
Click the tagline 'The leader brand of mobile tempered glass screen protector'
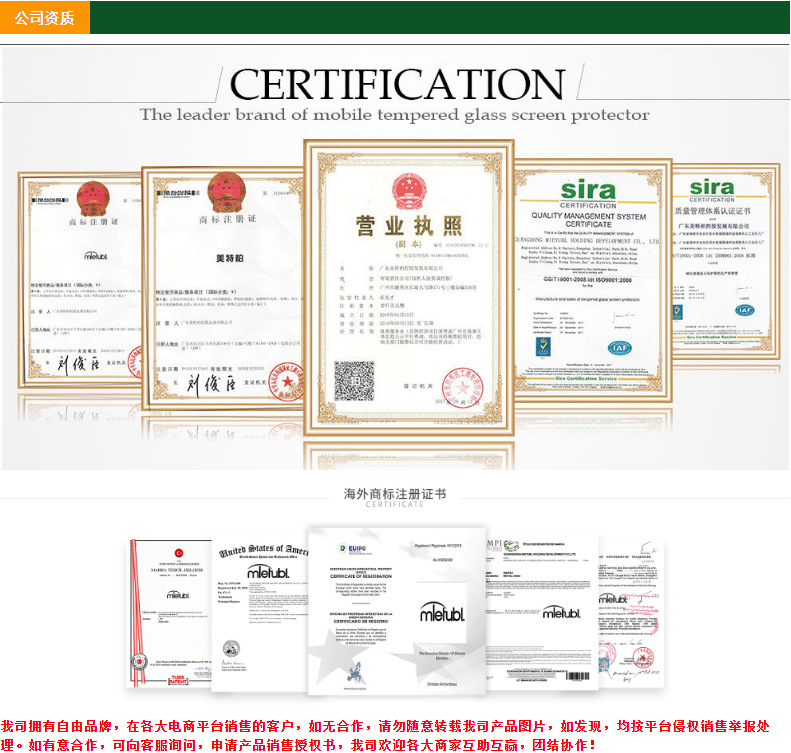pos(394,114)
